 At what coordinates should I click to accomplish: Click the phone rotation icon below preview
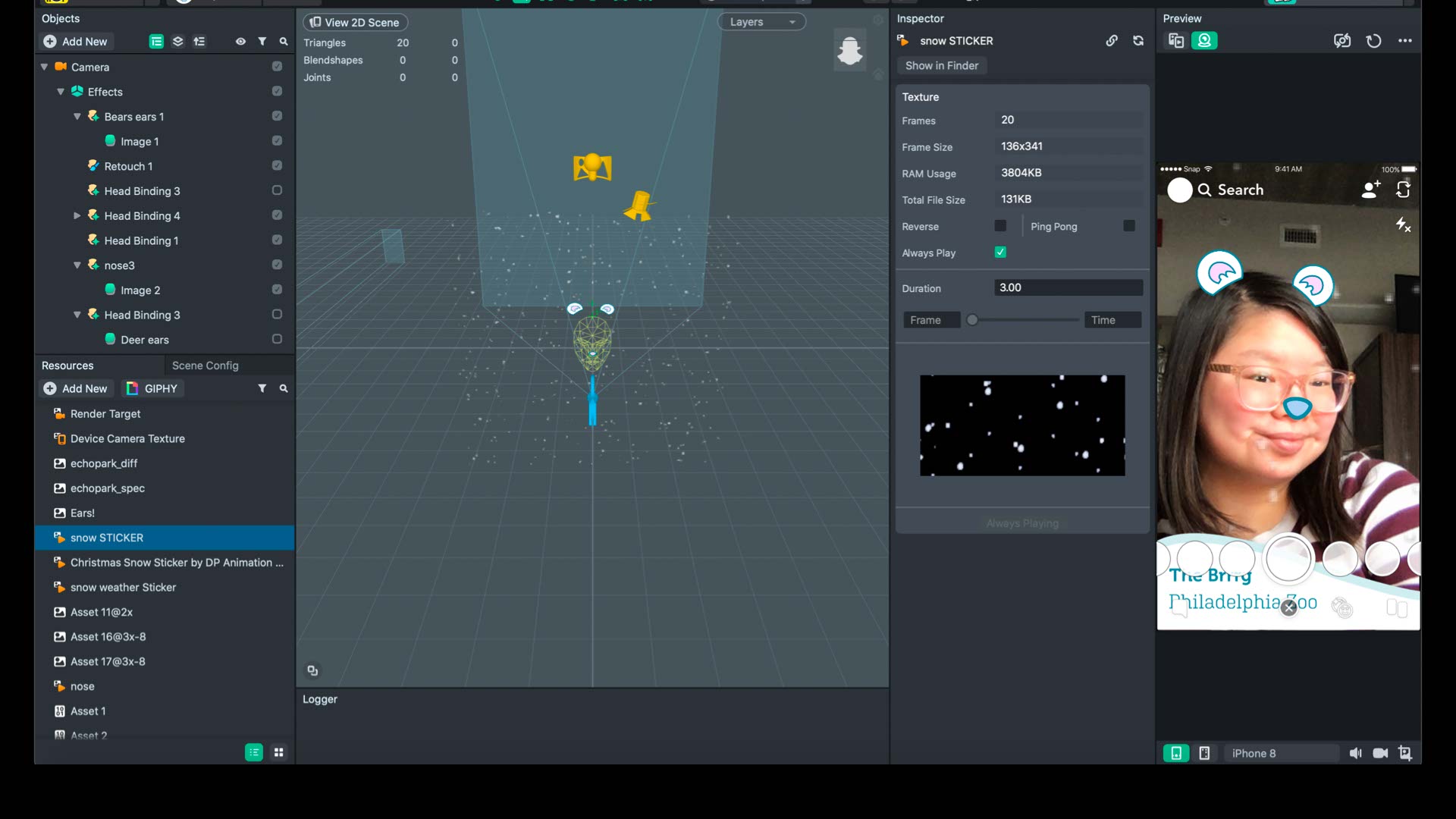click(x=1204, y=753)
